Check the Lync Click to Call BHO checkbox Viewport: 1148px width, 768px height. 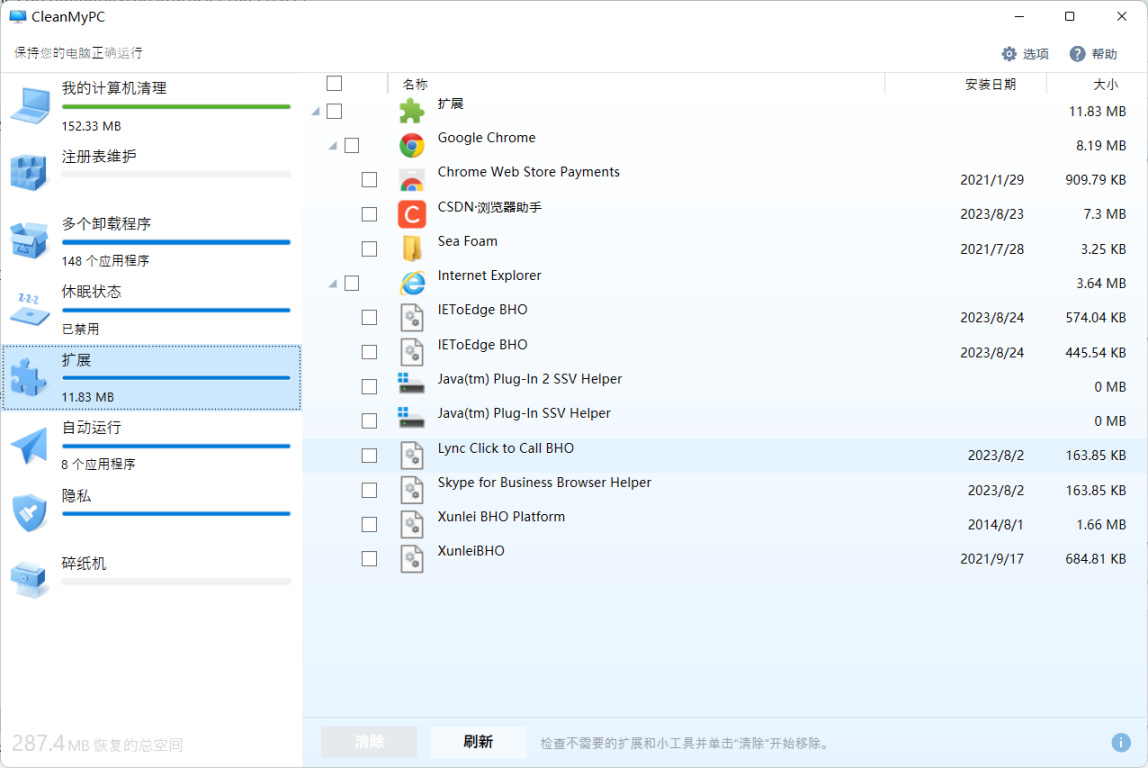point(369,455)
